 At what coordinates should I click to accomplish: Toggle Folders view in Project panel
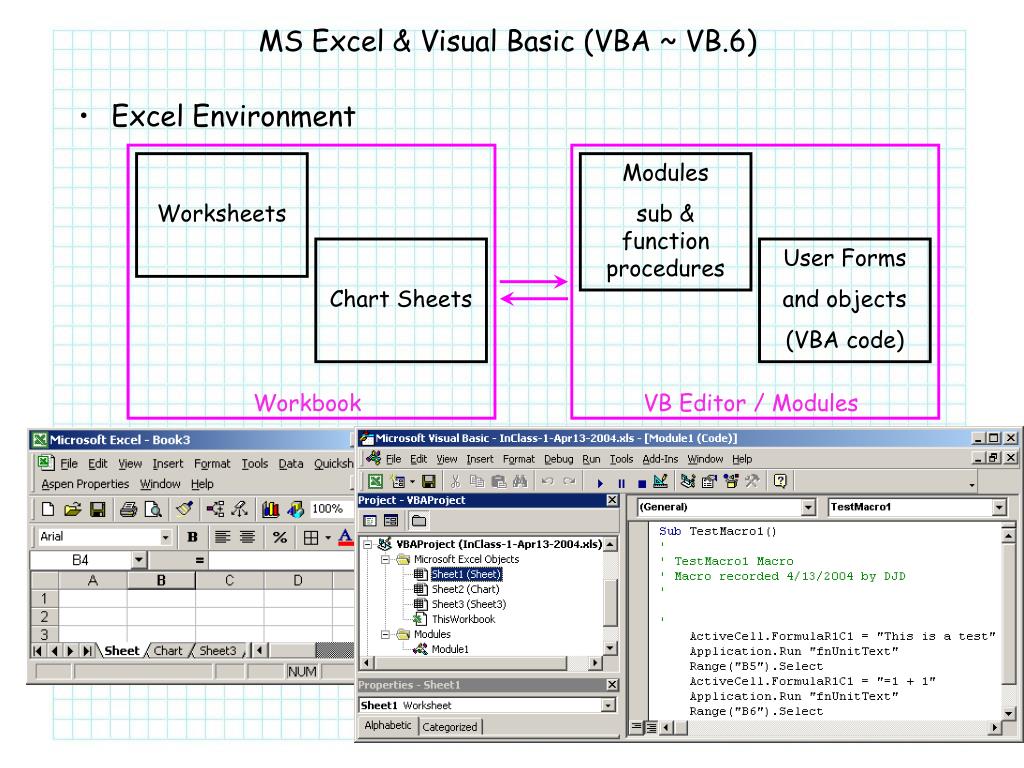(x=419, y=520)
